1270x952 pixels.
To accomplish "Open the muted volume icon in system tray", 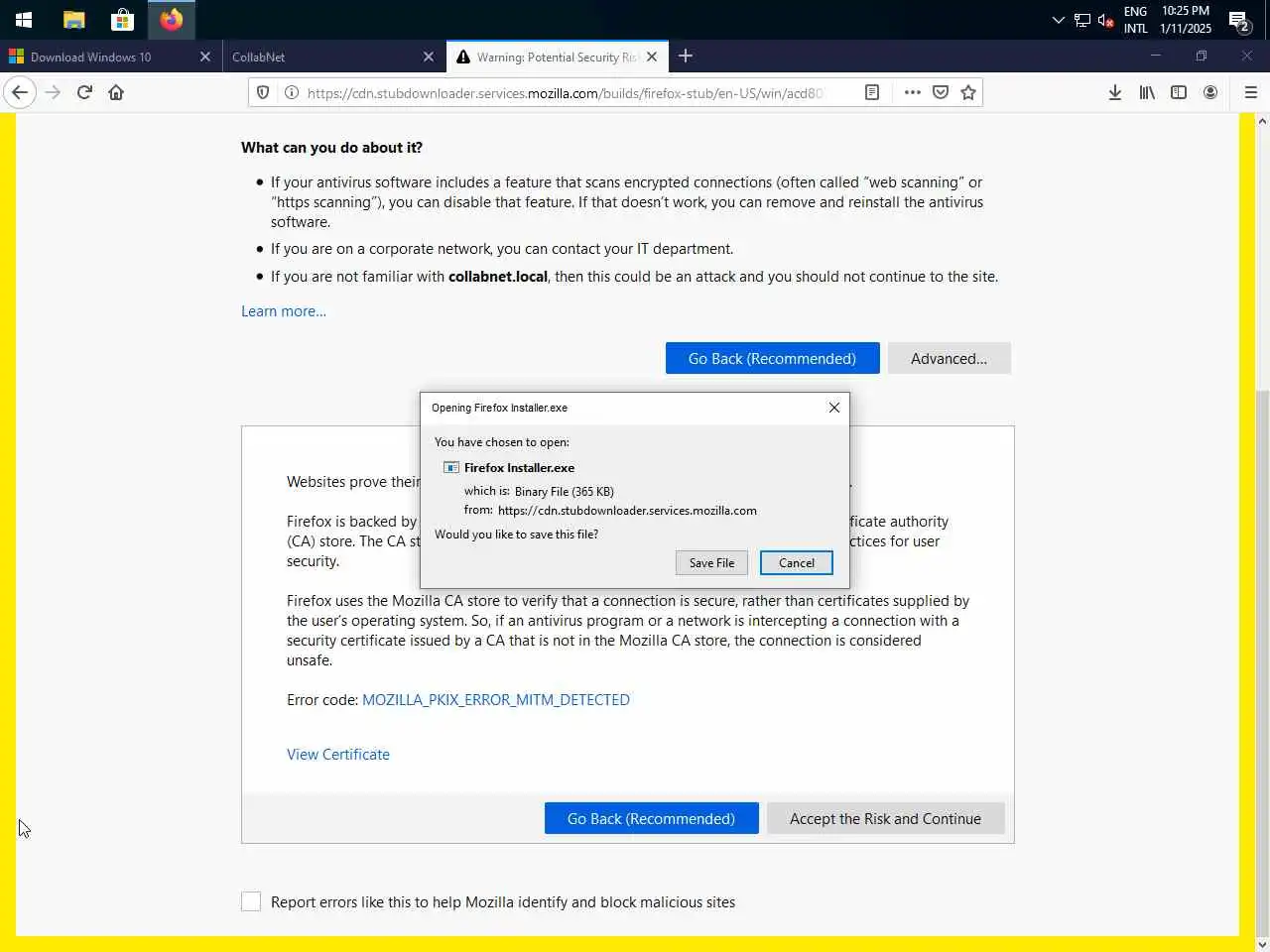I will tap(1105, 20).
